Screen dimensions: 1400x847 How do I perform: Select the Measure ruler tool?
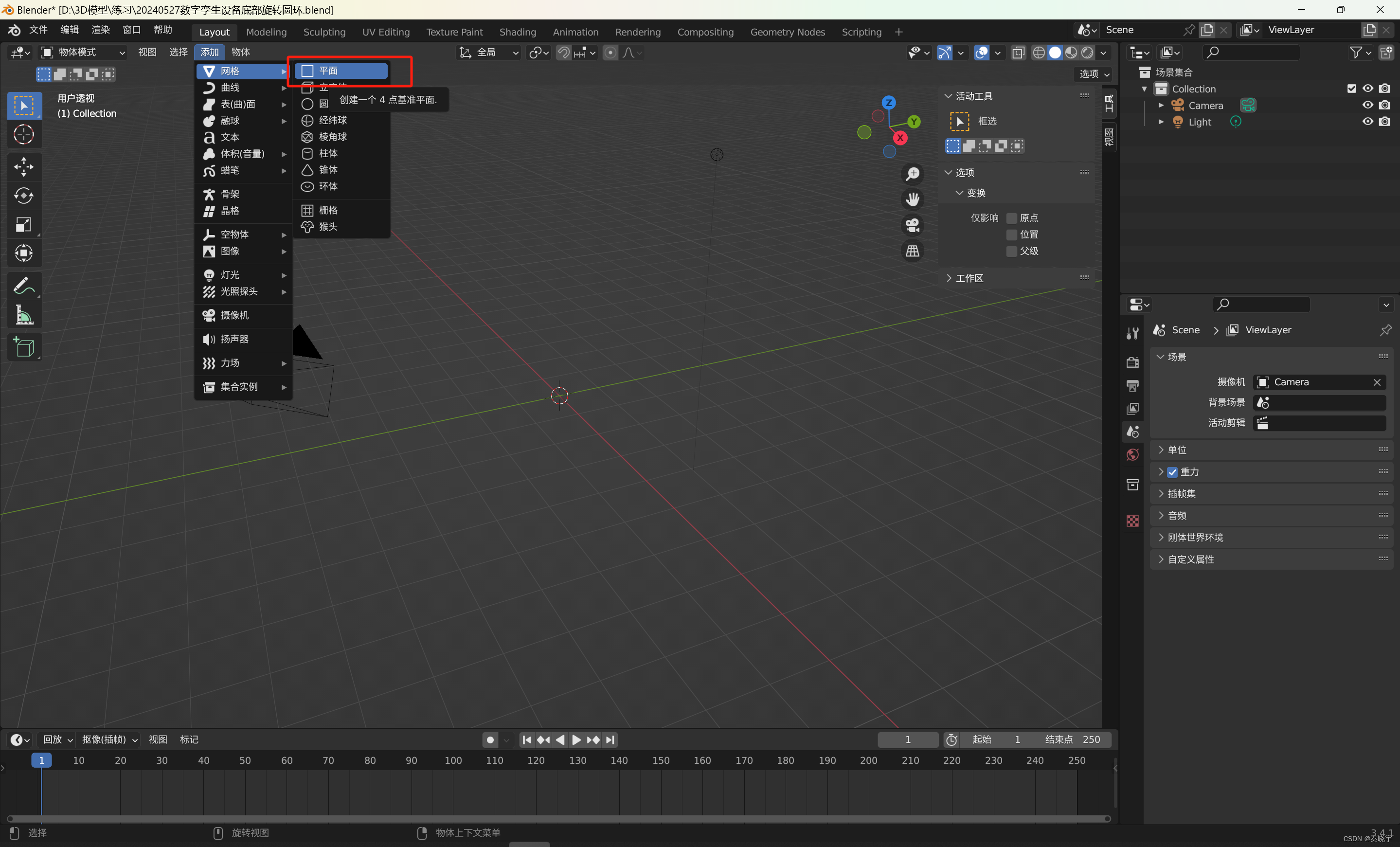(x=24, y=314)
